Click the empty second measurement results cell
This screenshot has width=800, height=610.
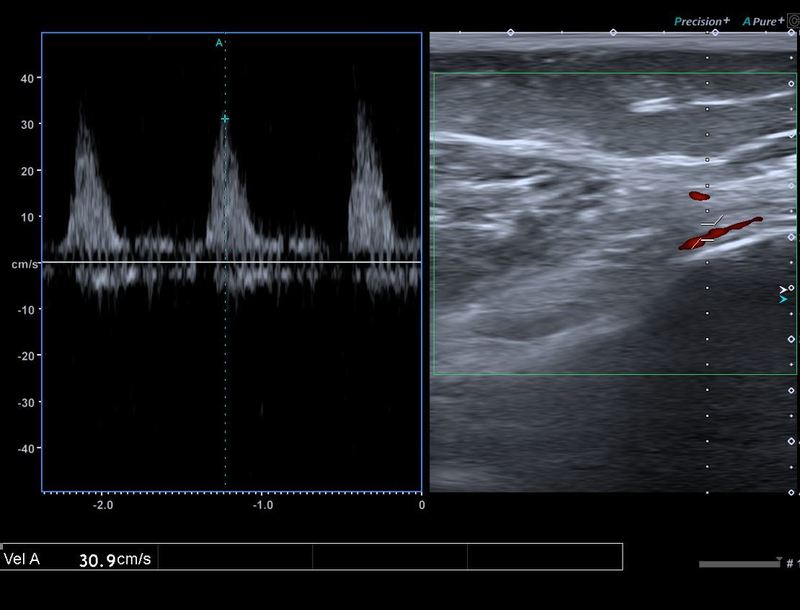pyautogui.click(x=235, y=557)
